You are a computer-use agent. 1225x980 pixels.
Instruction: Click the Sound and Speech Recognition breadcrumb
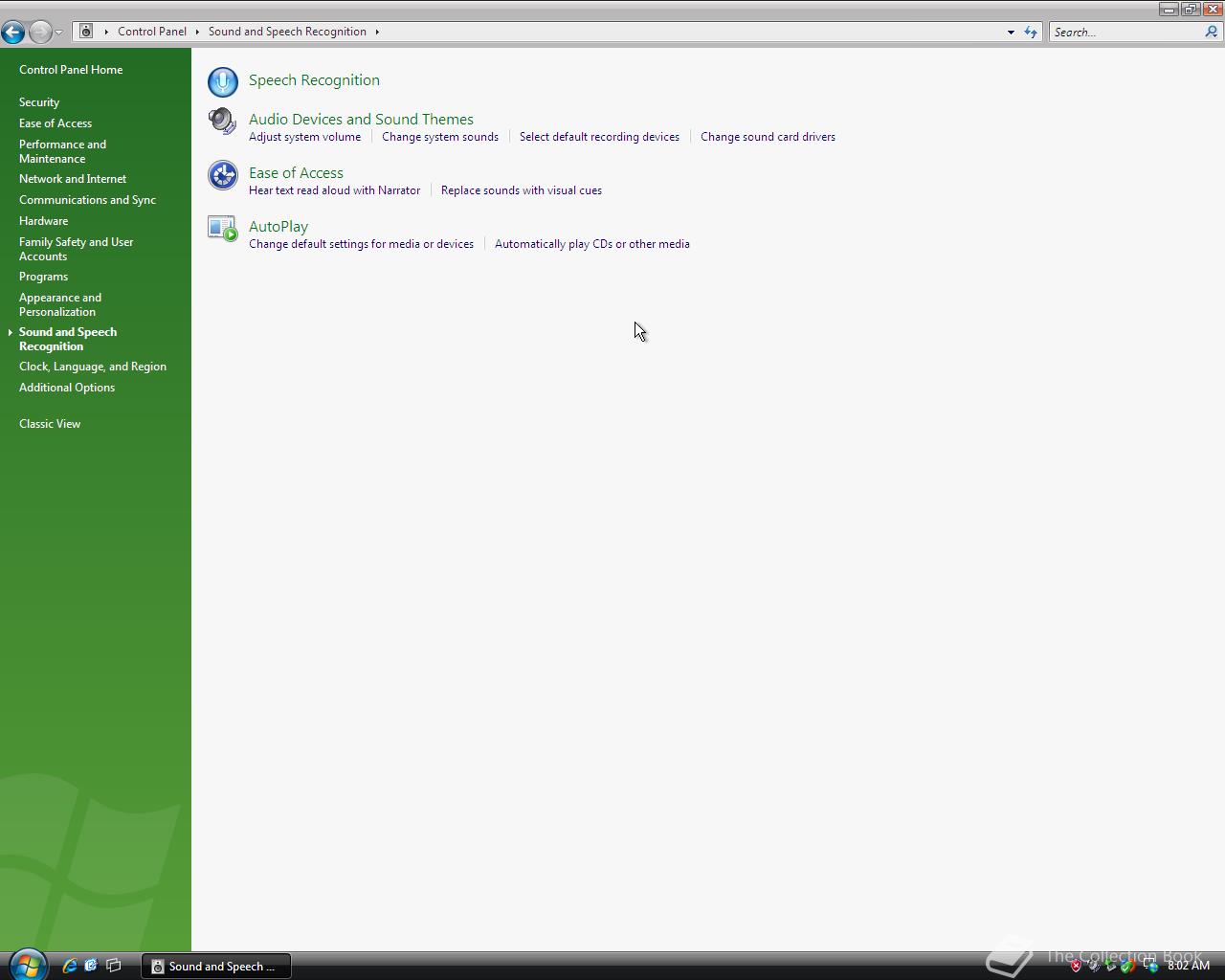click(x=287, y=32)
